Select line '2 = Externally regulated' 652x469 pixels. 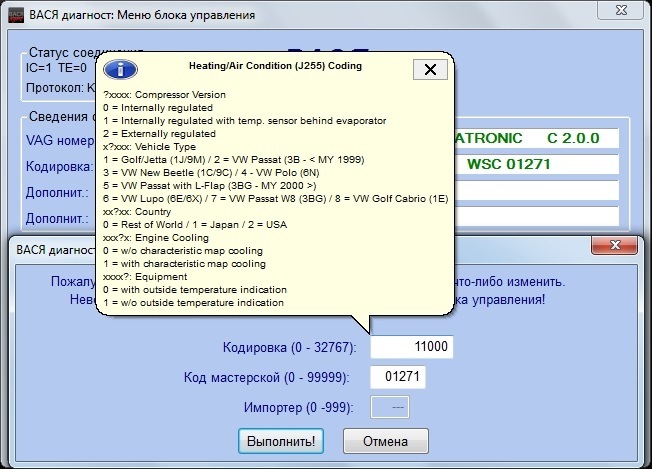[159, 134]
